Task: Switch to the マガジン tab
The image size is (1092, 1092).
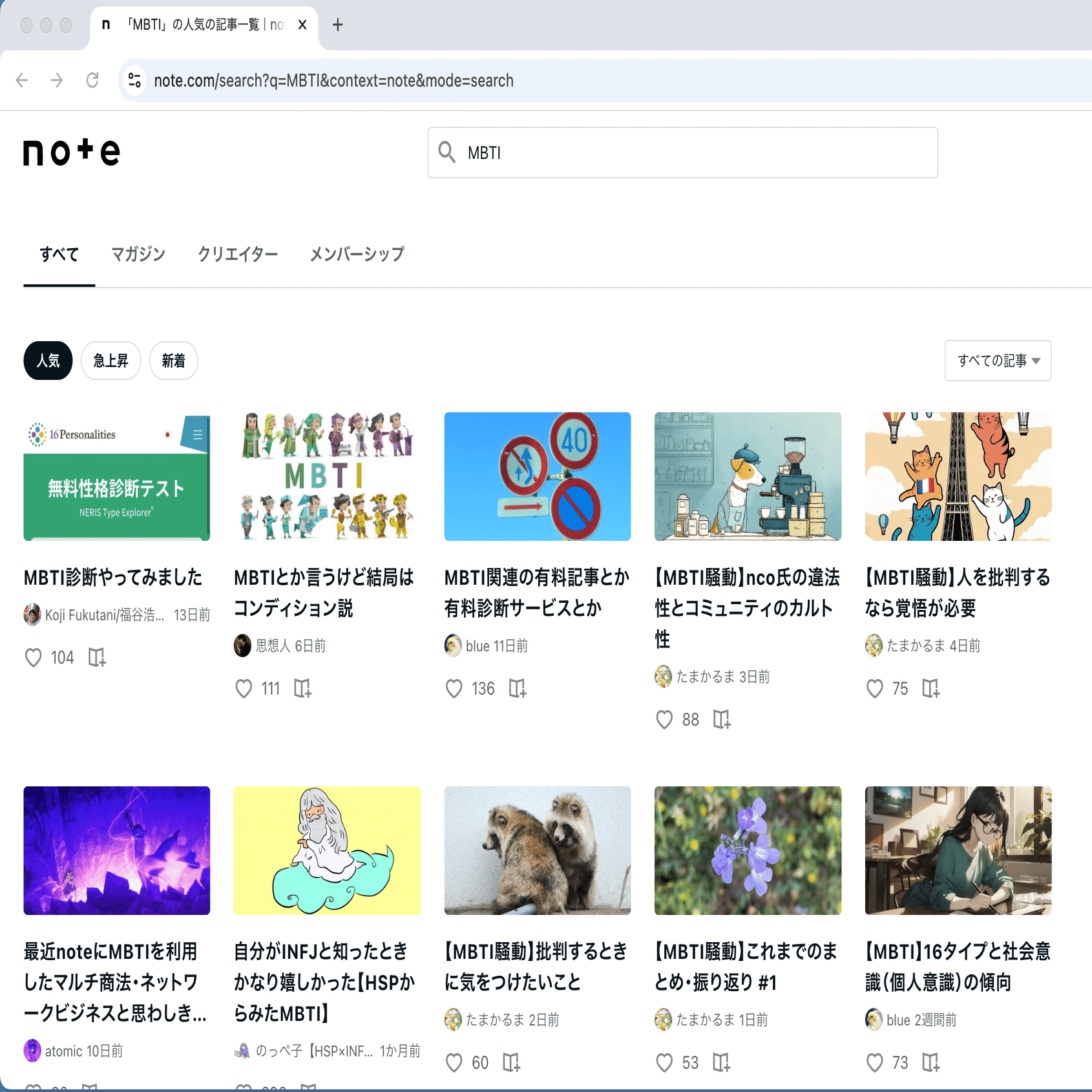Action: pos(138,254)
